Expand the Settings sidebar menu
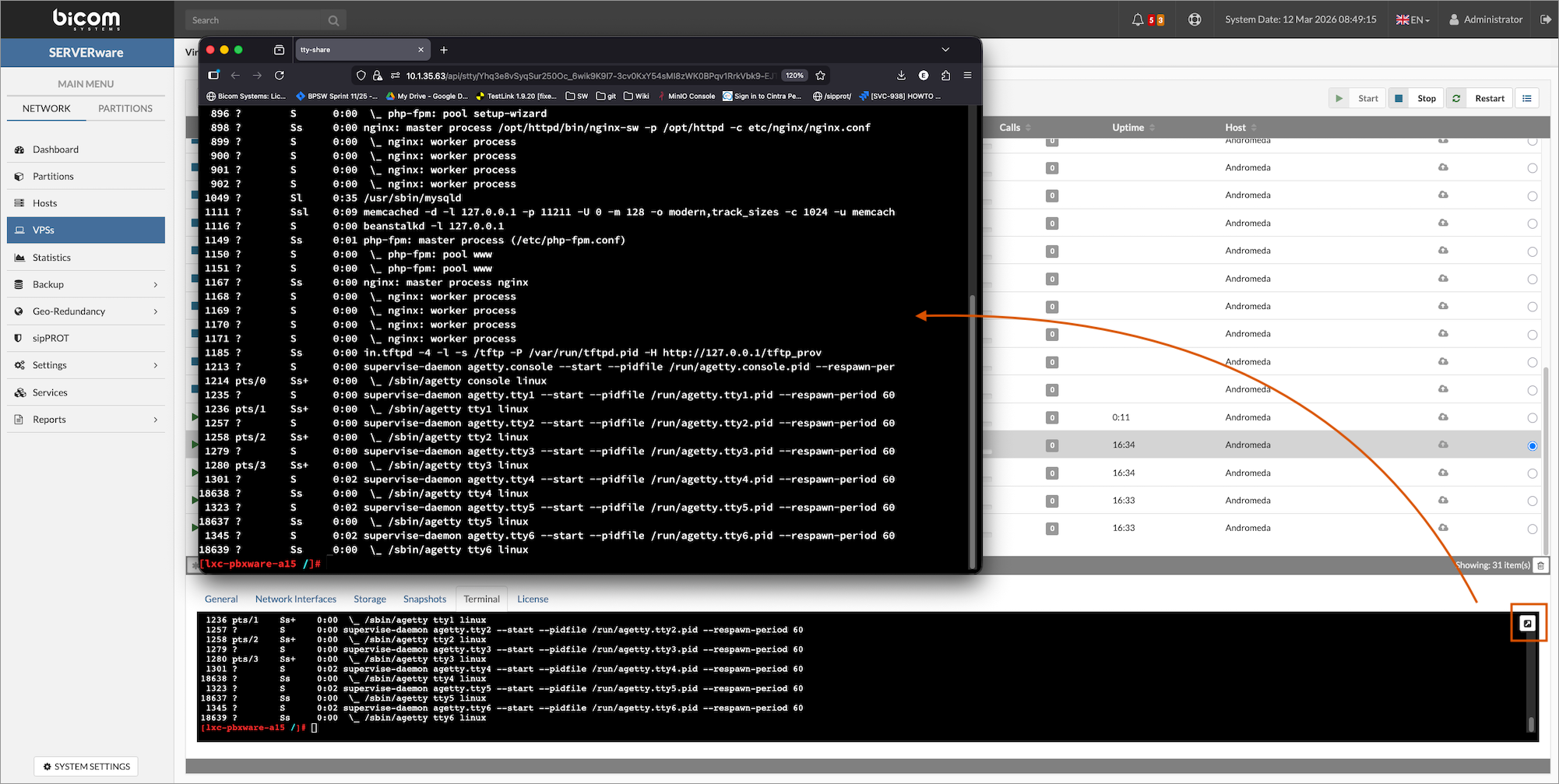1559x784 pixels. coord(86,365)
